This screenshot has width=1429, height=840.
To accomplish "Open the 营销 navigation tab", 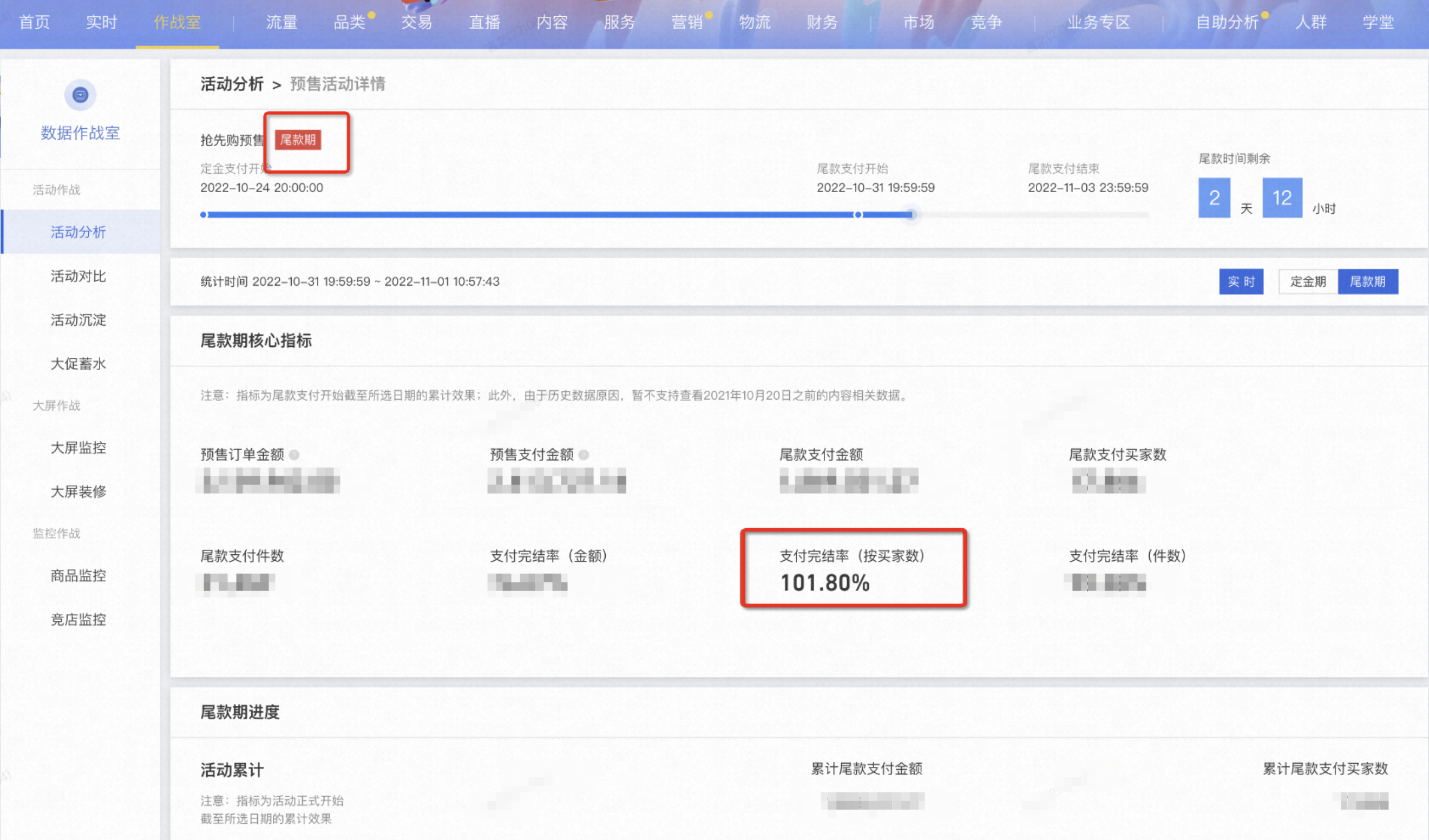I will pyautogui.click(x=687, y=22).
